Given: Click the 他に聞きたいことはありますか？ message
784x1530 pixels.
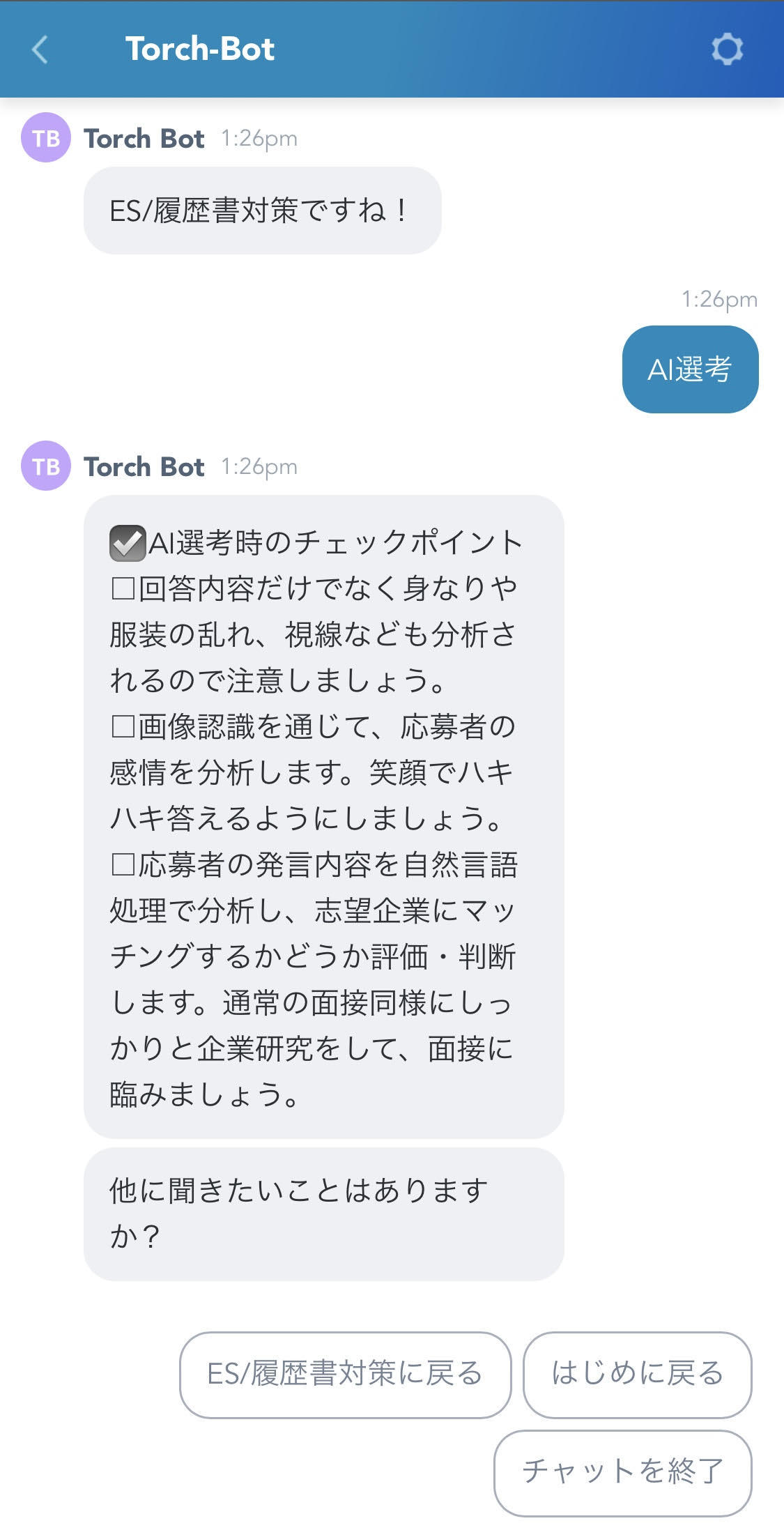Looking at the screenshot, I should point(323,1214).
